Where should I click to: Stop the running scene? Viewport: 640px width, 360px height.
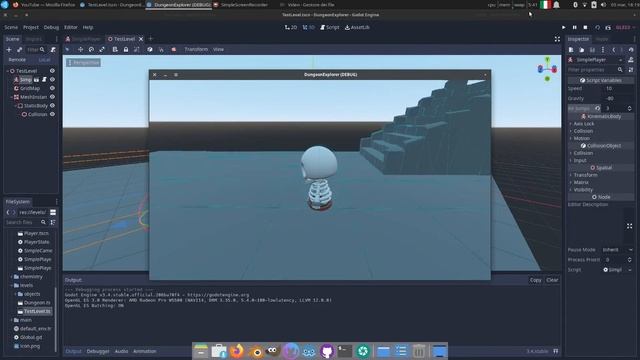tap(585, 27)
